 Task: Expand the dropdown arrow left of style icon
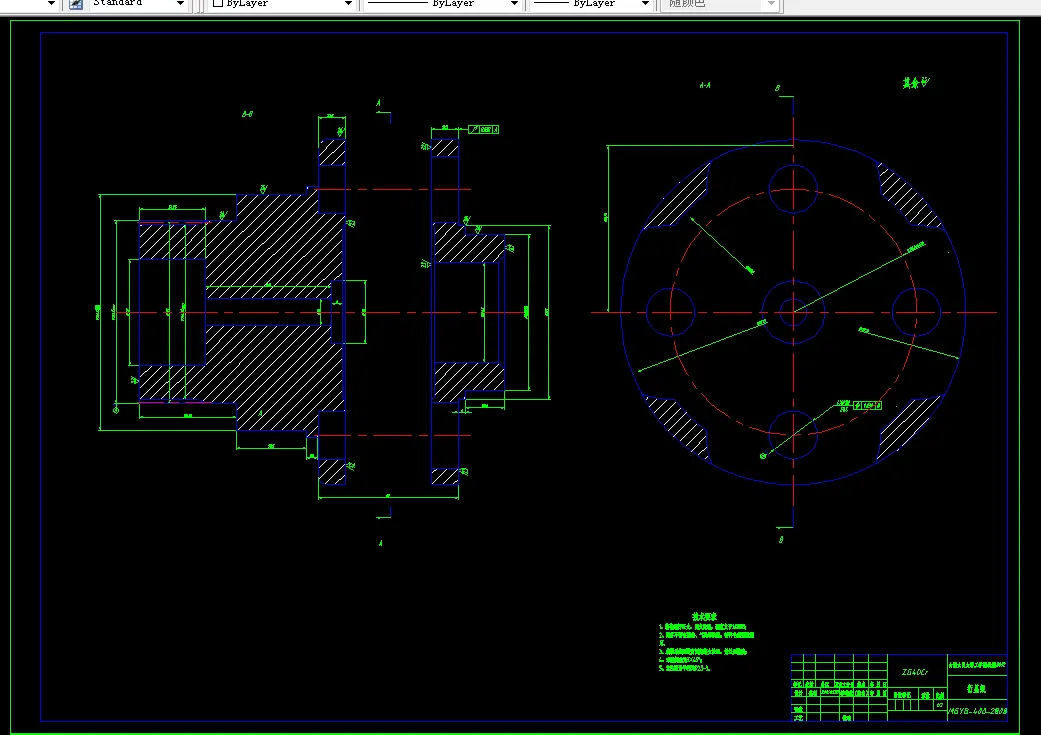(x=51, y=3)
